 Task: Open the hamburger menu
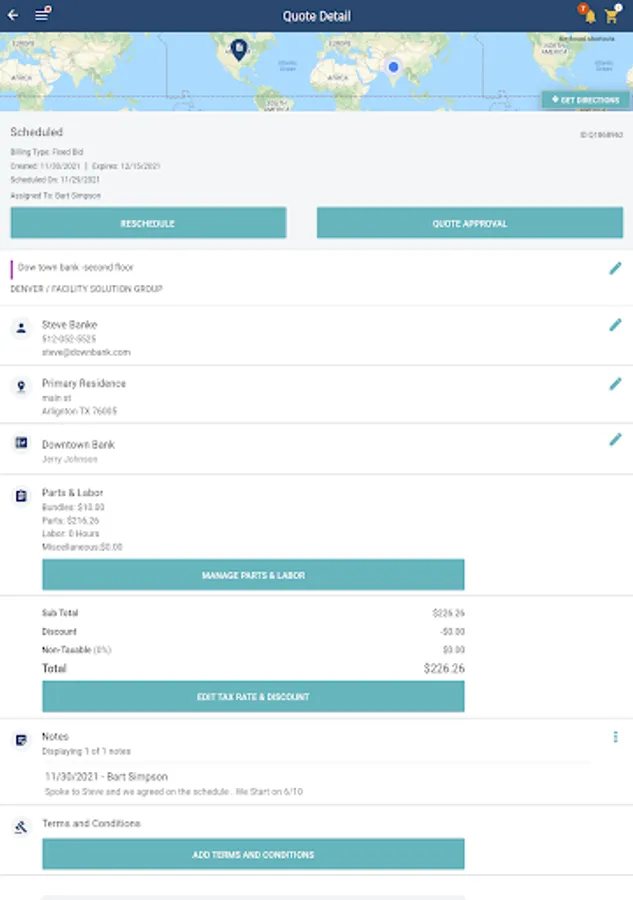tap(42, 15)
